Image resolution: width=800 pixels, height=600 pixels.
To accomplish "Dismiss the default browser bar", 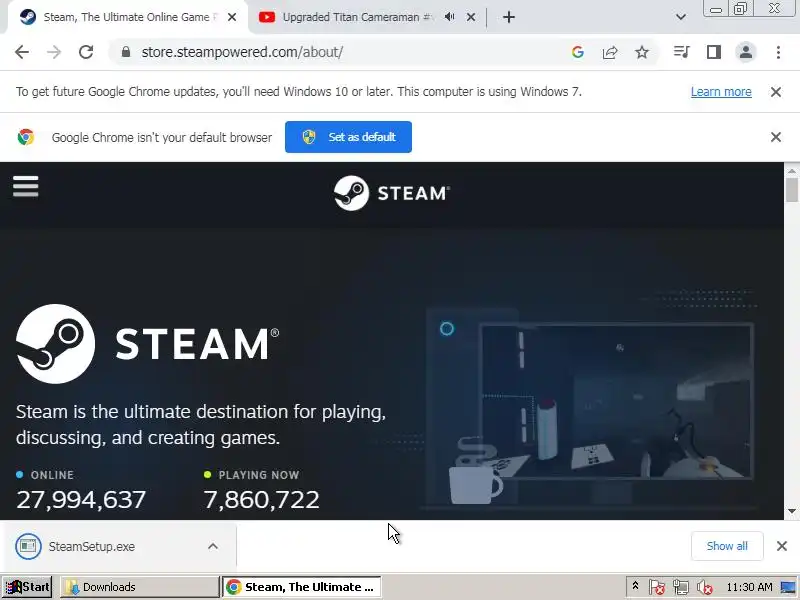I will coord(776,137).
